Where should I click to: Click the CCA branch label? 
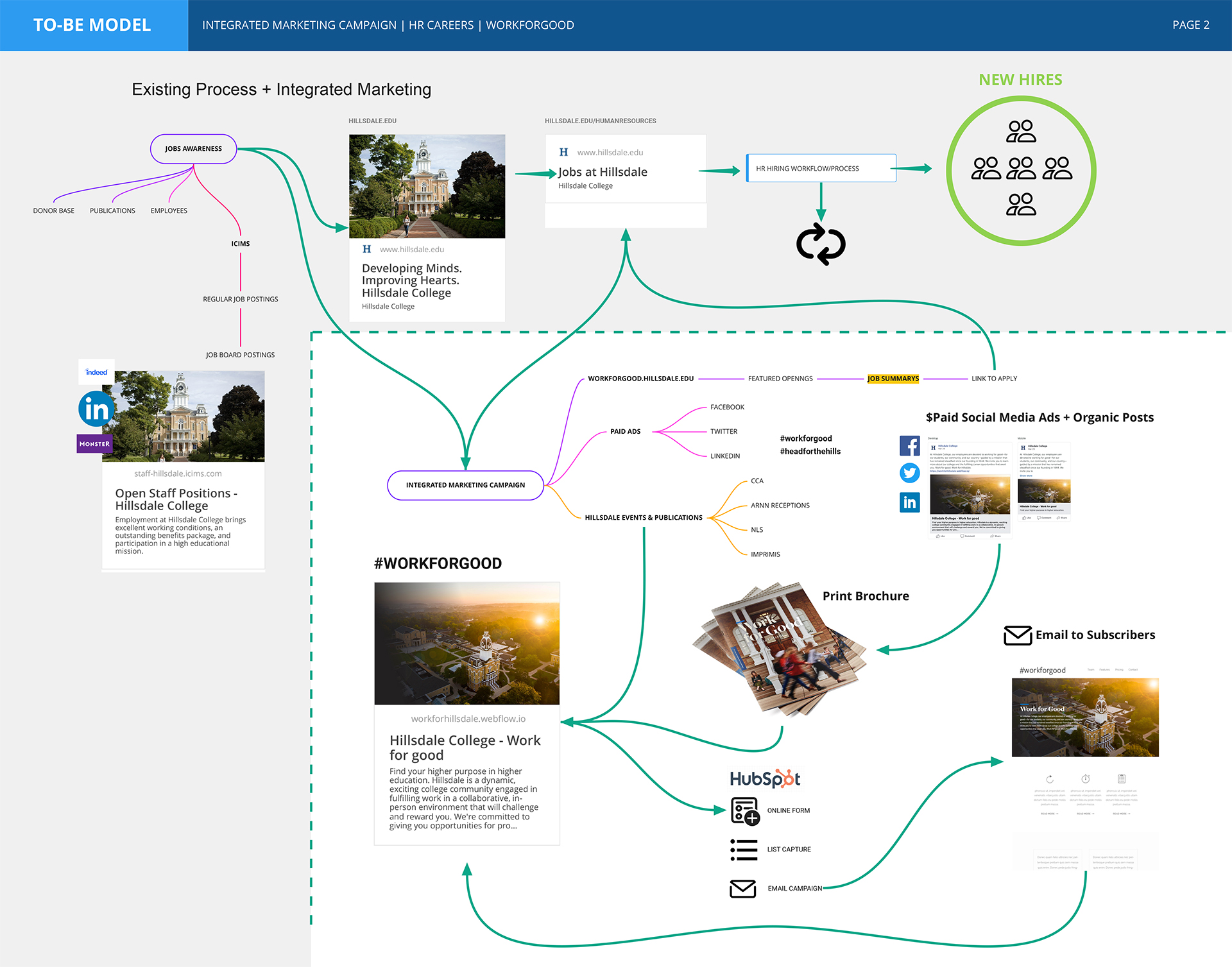click(x=757, y=481)
